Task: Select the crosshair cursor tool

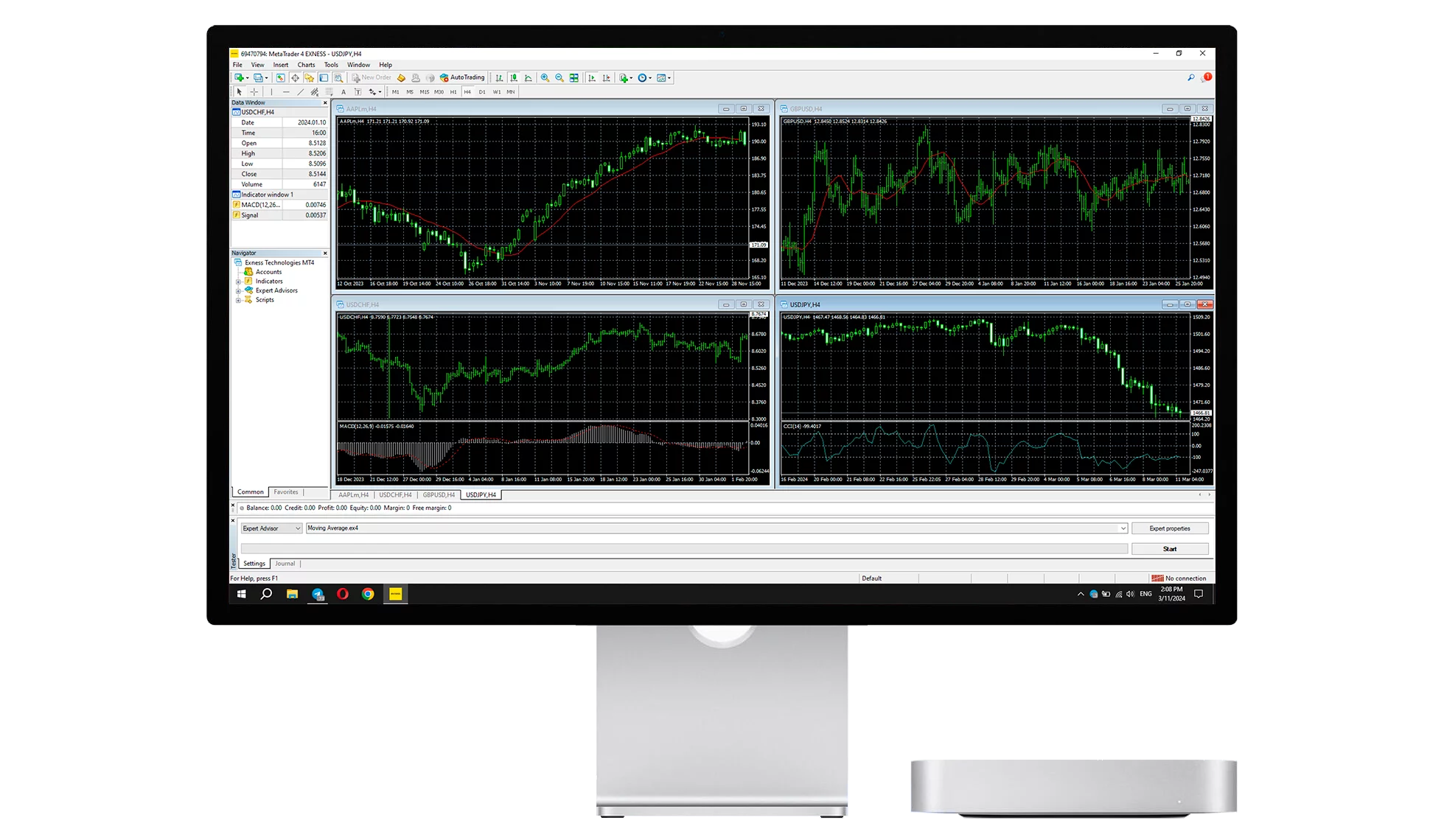Action: [254, 92]
